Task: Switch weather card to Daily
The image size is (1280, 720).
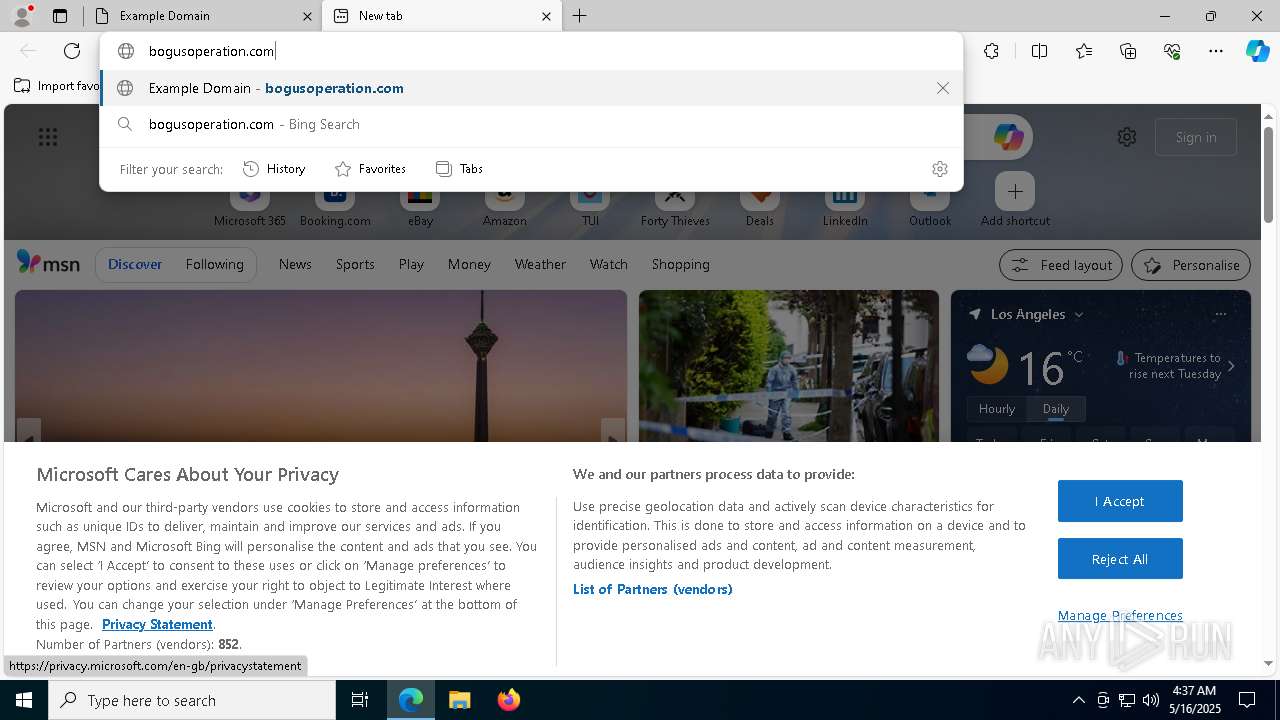Action: coord(1056,409)
